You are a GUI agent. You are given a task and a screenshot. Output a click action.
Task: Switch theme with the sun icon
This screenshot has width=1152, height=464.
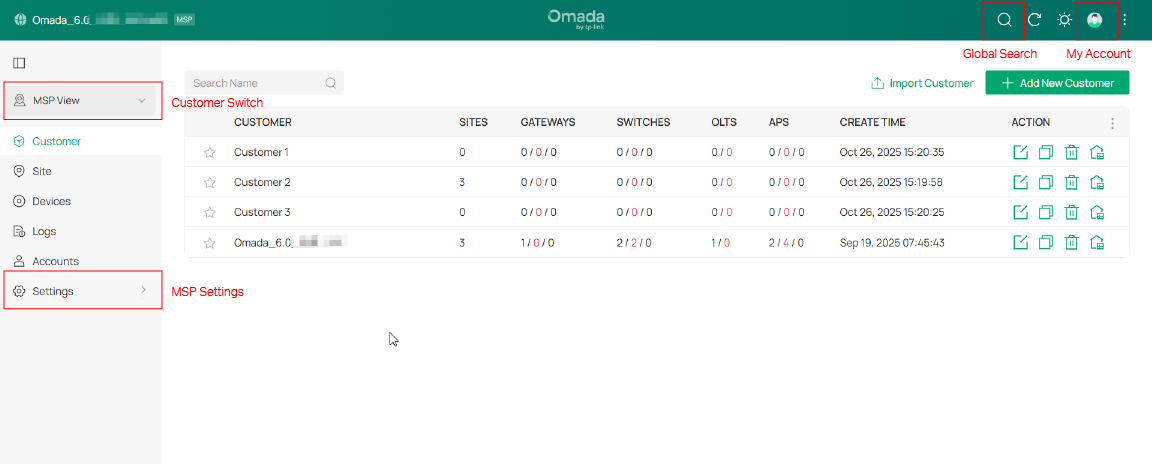[x=1065, y=20]
